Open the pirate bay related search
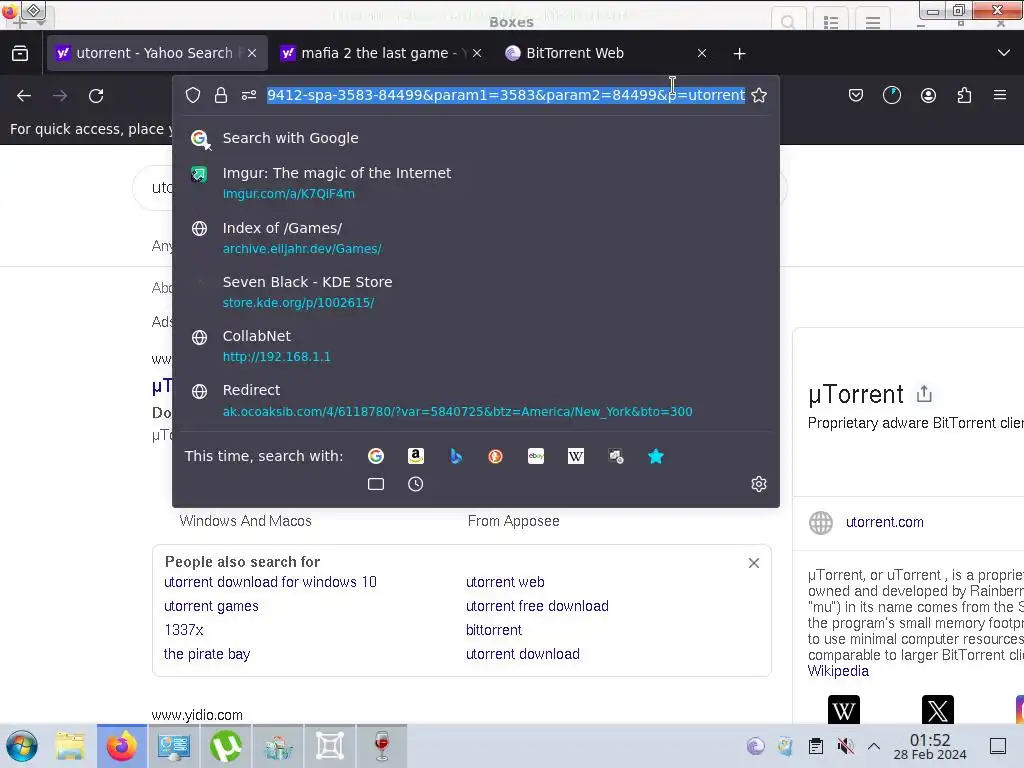The width and height of the screenshot is (1024, 768). pos(207,654)
